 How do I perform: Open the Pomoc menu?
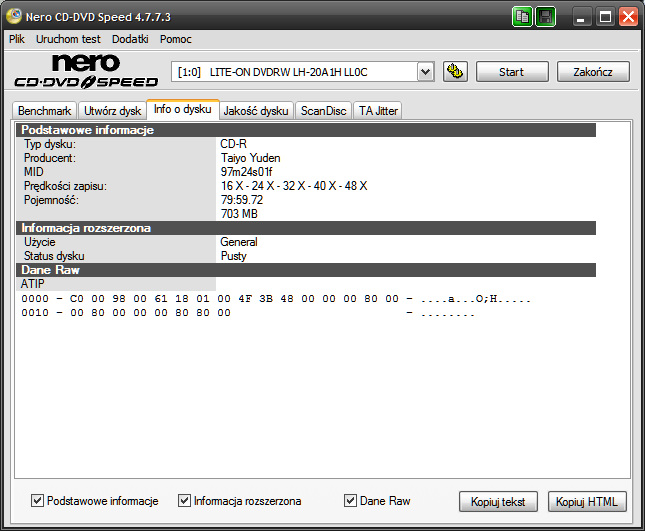coord(176,39)
